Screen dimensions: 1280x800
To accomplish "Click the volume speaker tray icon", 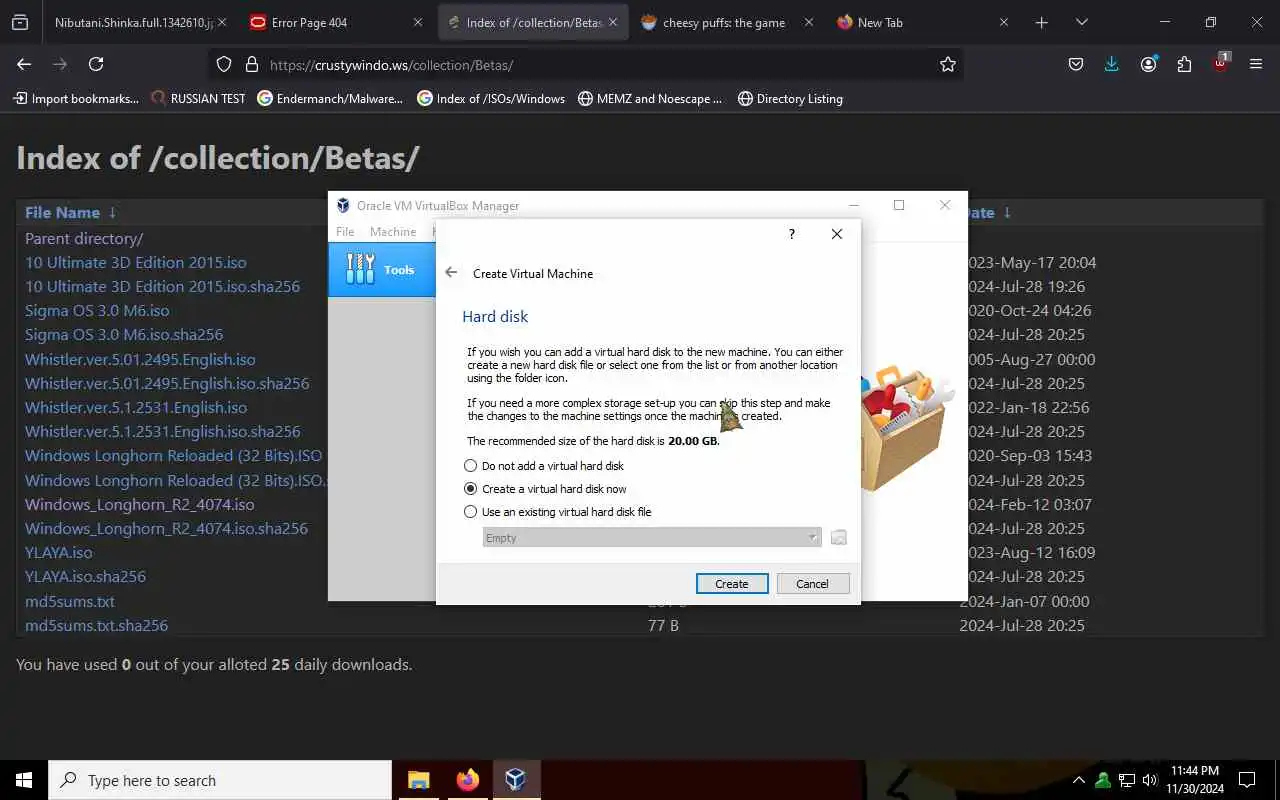I will pyautogui.click(x=1150, y=780).
